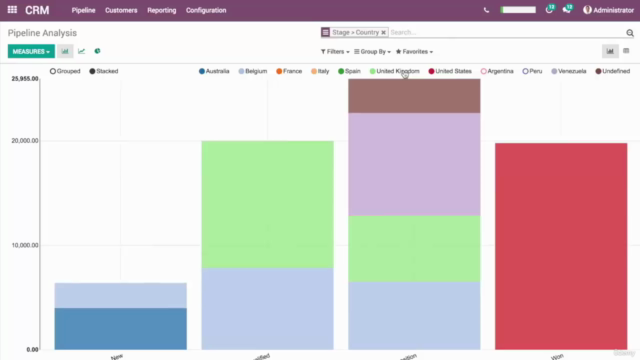Toggle Belgium series in legend

(x=253, y=71)
